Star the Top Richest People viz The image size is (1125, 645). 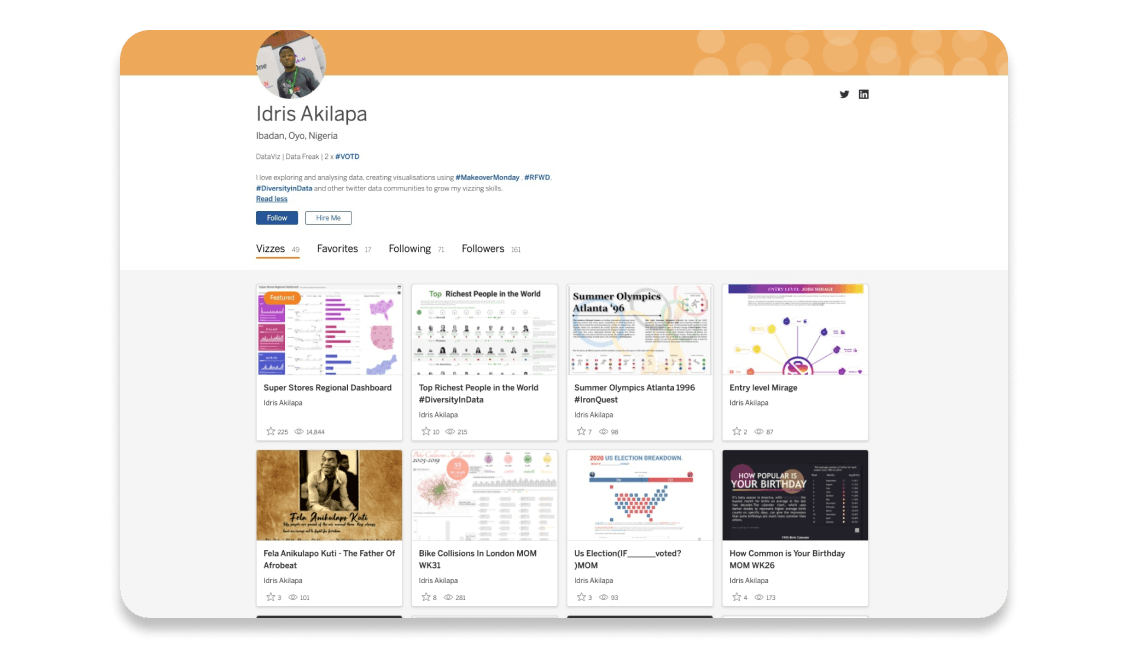point(426,431)
